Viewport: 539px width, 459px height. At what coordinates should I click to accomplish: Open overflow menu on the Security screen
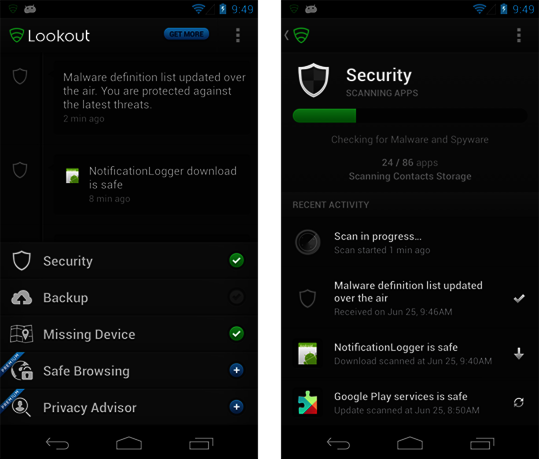(x=519, y=35)
